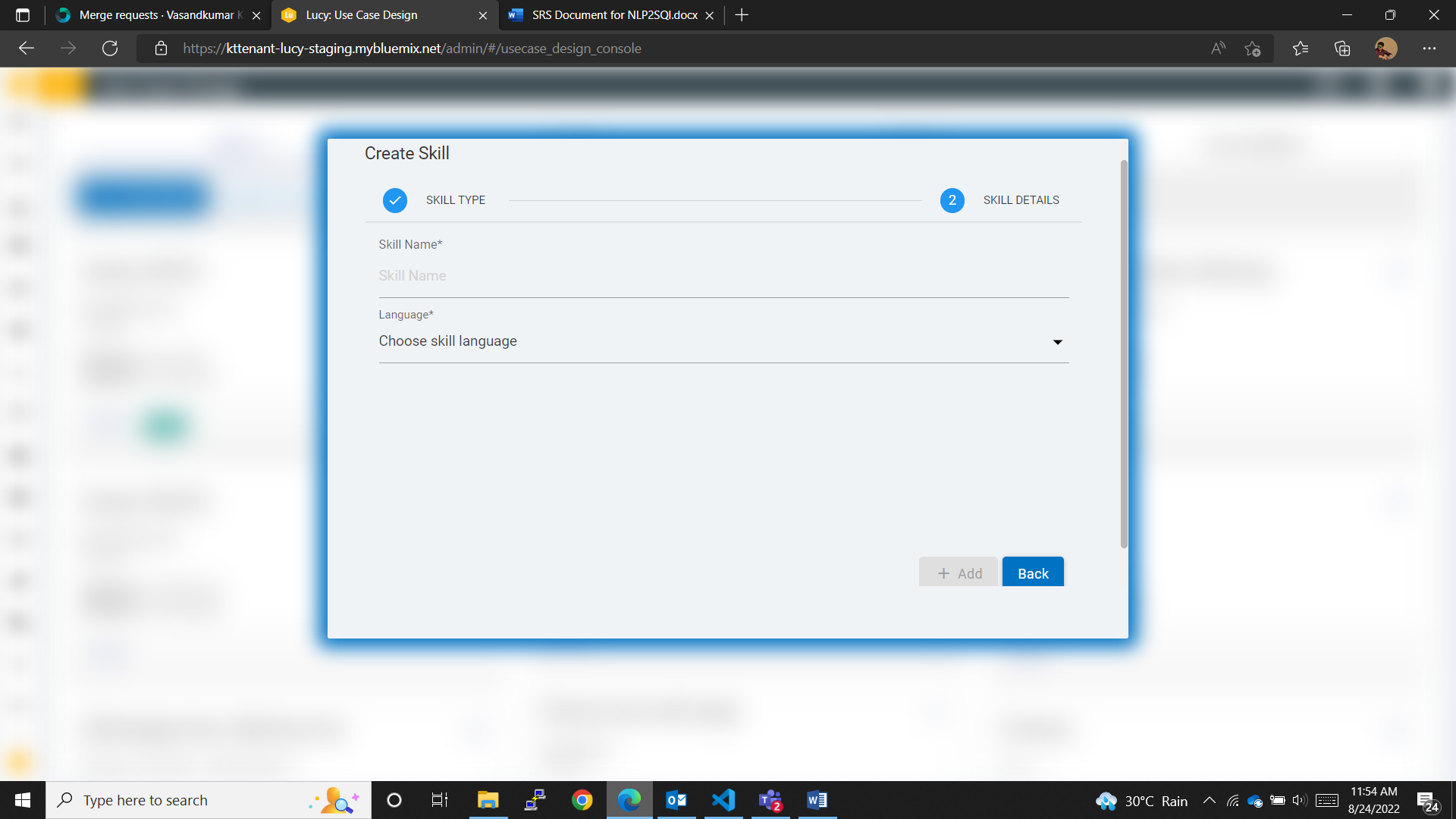Screen dimensions: 1456x819
Task: Click the page refresh icon
Action: point(110,49)
